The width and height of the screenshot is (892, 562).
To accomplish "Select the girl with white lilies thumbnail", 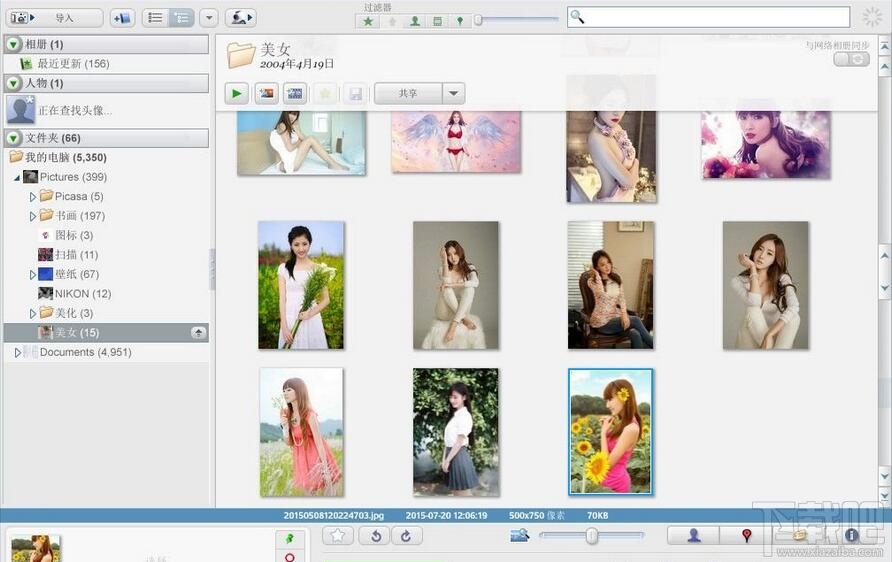I will 301,285.
